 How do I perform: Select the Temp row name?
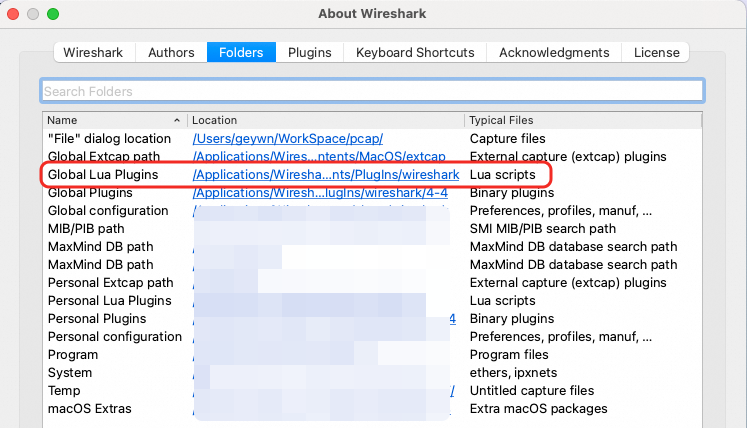pyautogui.click(x=64, y=391)
